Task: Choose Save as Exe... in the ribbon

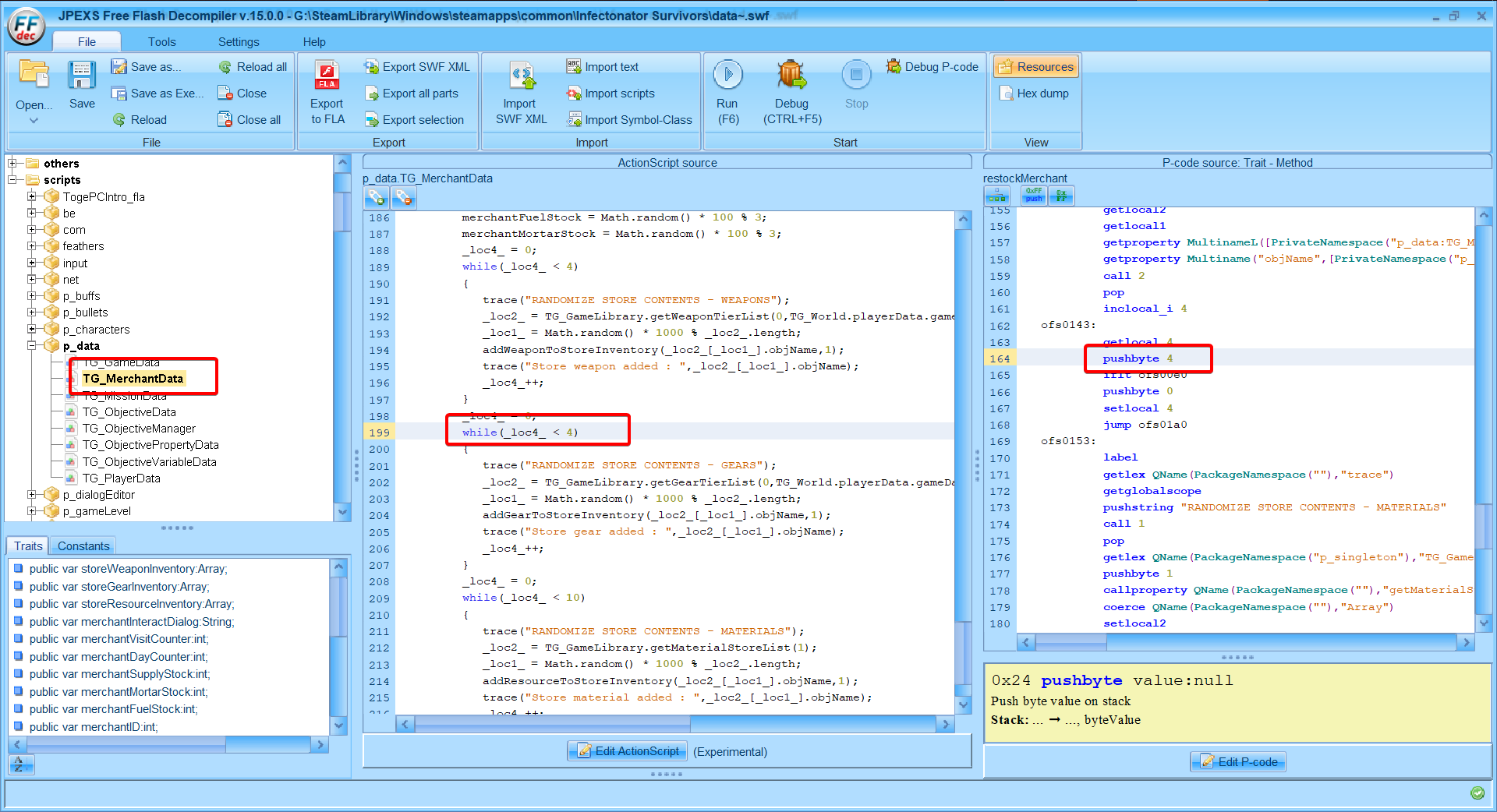Action: pos(157,94)
